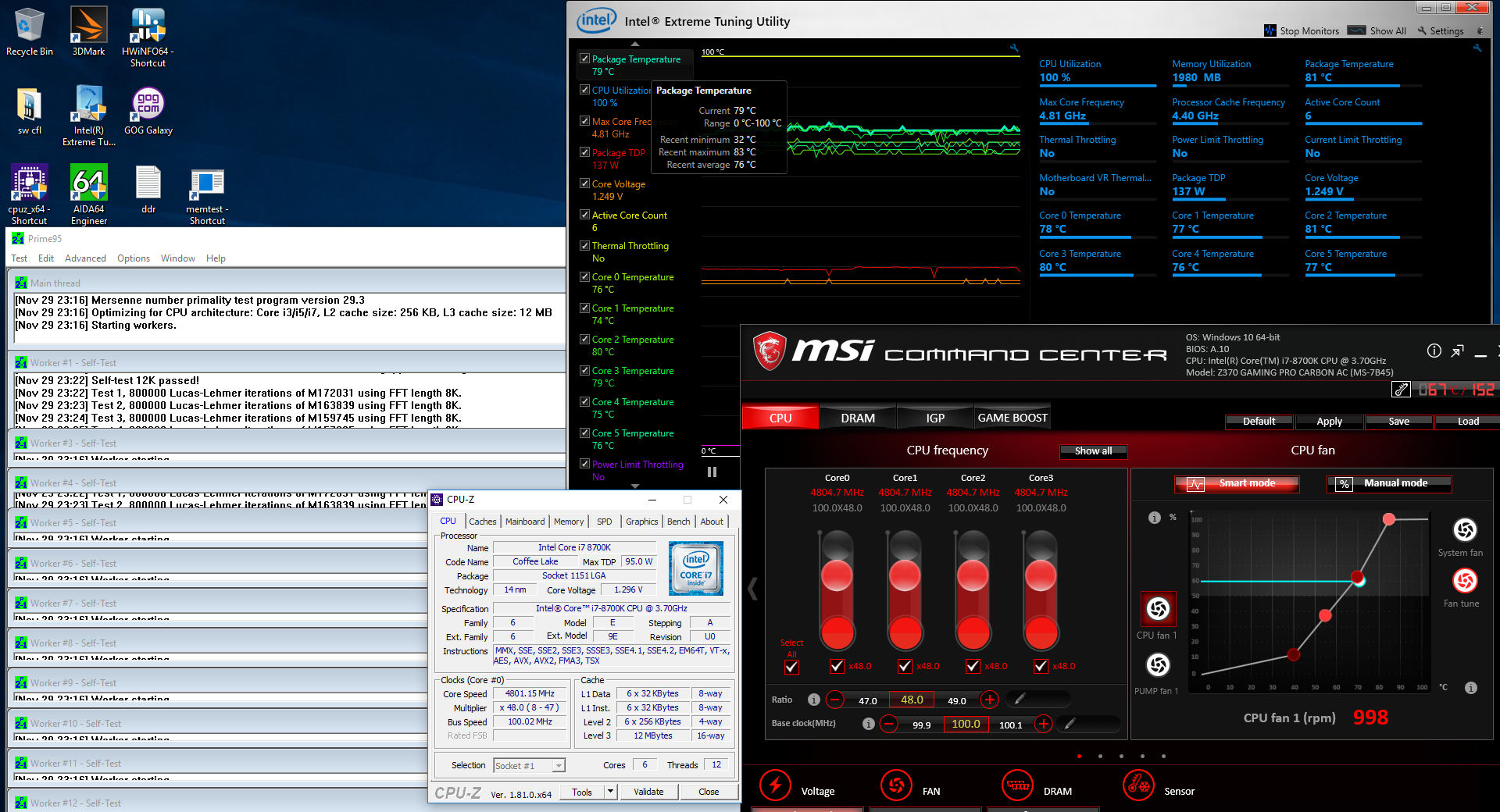Increase the Ratio with plus button
The height and width of the screenshot is (812, 1500).
click(x=989, y=700)
